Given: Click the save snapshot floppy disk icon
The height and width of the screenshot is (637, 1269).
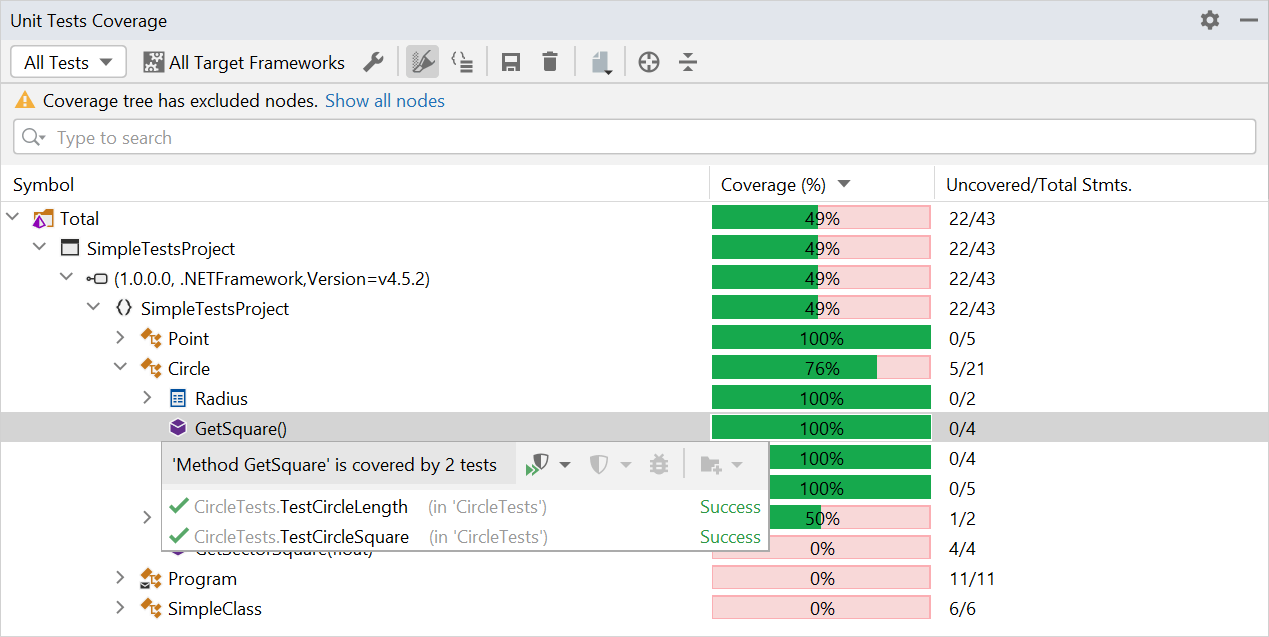Looking at the screenshot, I should tap(511, 62).
